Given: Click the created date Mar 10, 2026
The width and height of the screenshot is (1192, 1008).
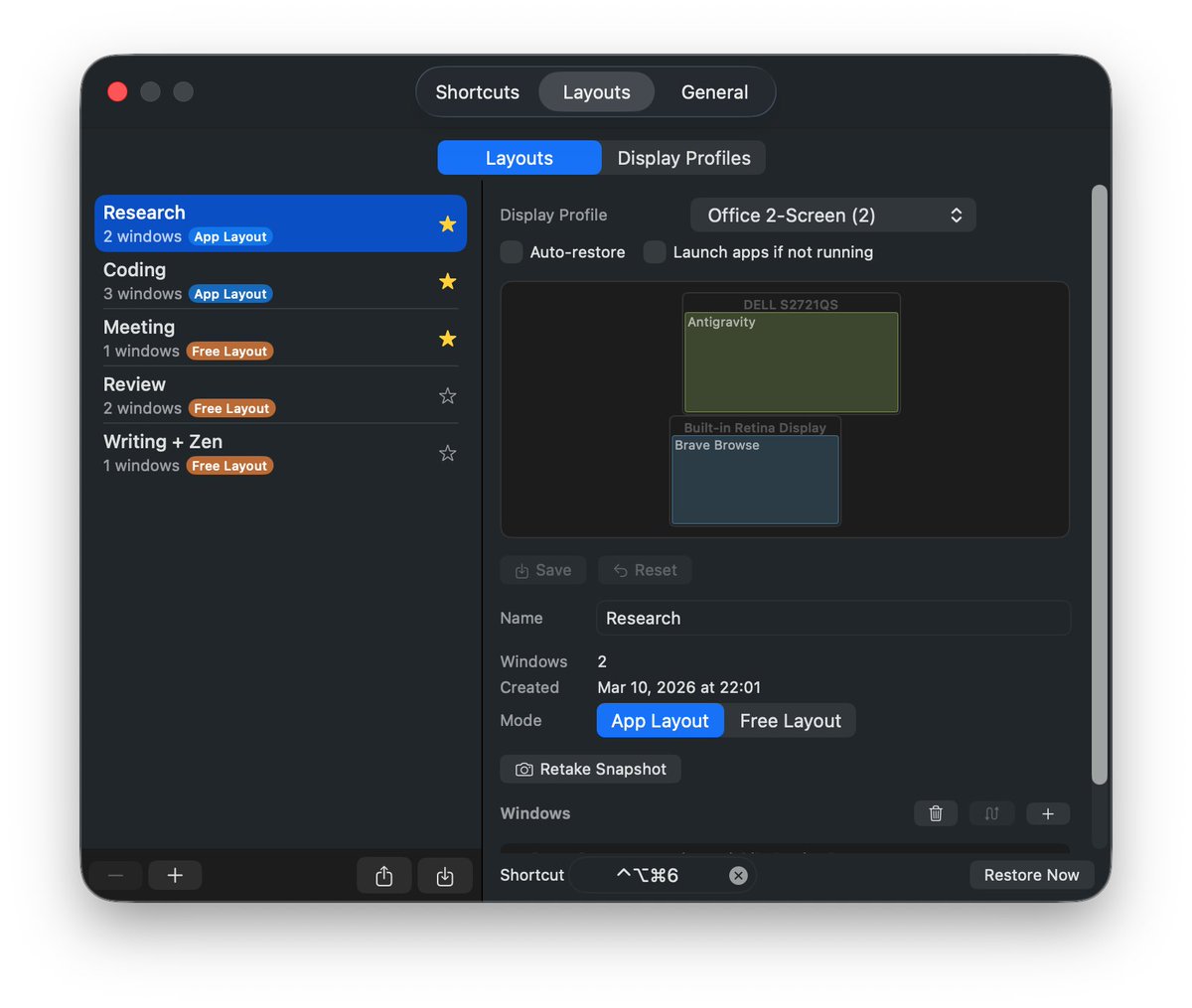Looking at the screenshot, I should point(679,687).
